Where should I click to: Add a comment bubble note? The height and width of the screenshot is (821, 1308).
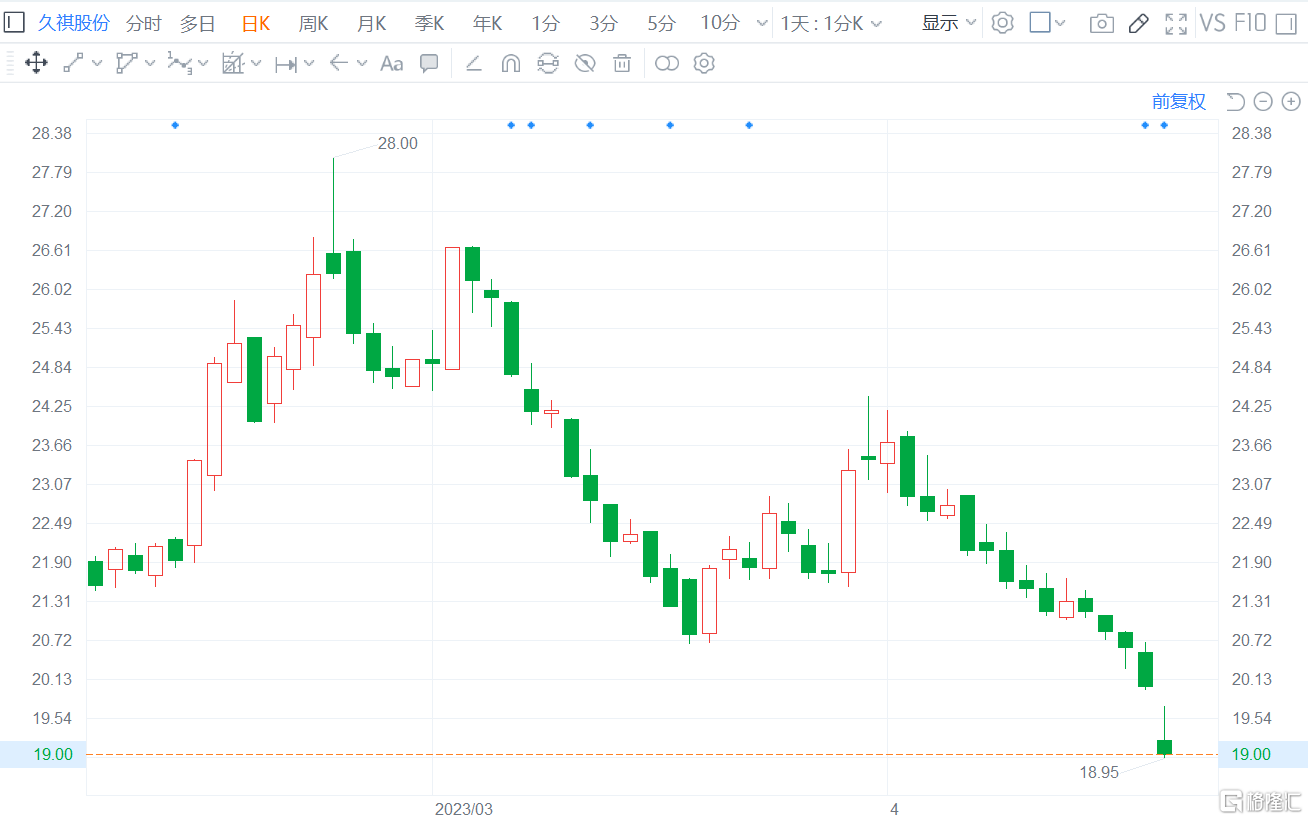coord(429,64)
